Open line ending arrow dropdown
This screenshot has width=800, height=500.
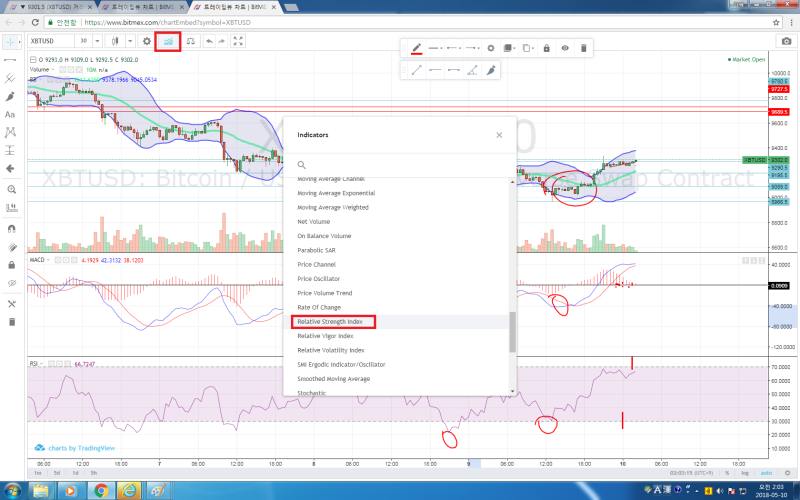pyautogui.click(x=472, y=48)
